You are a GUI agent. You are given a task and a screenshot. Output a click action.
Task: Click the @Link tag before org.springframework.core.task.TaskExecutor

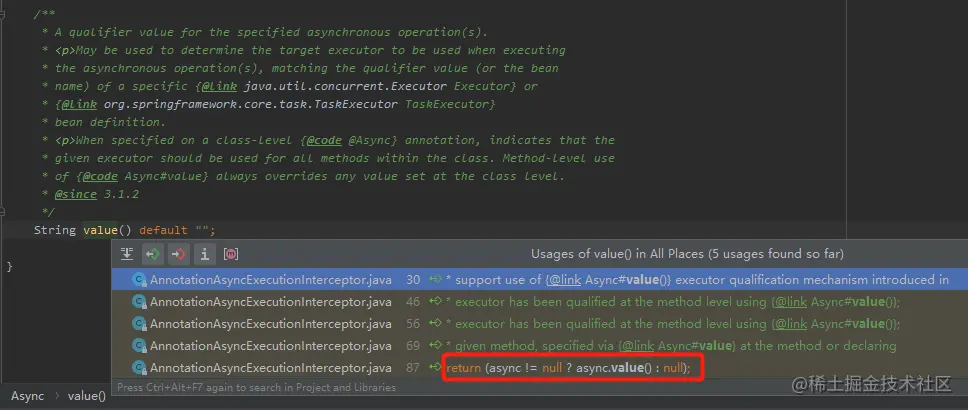pyautogui.click(x=79, y=104)
